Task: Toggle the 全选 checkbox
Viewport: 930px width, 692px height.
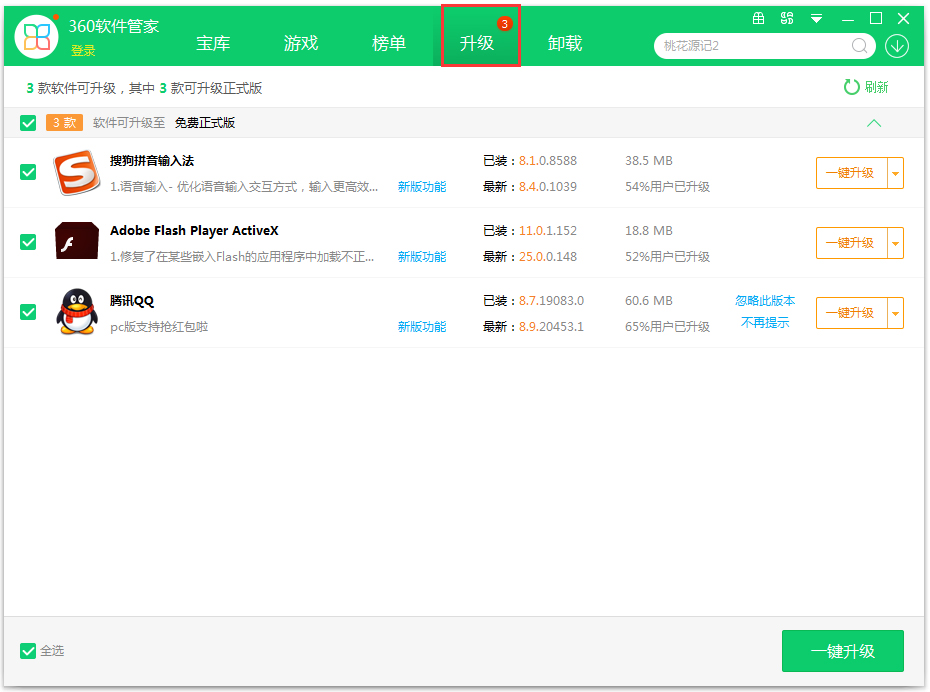Action: coord(28,651)
